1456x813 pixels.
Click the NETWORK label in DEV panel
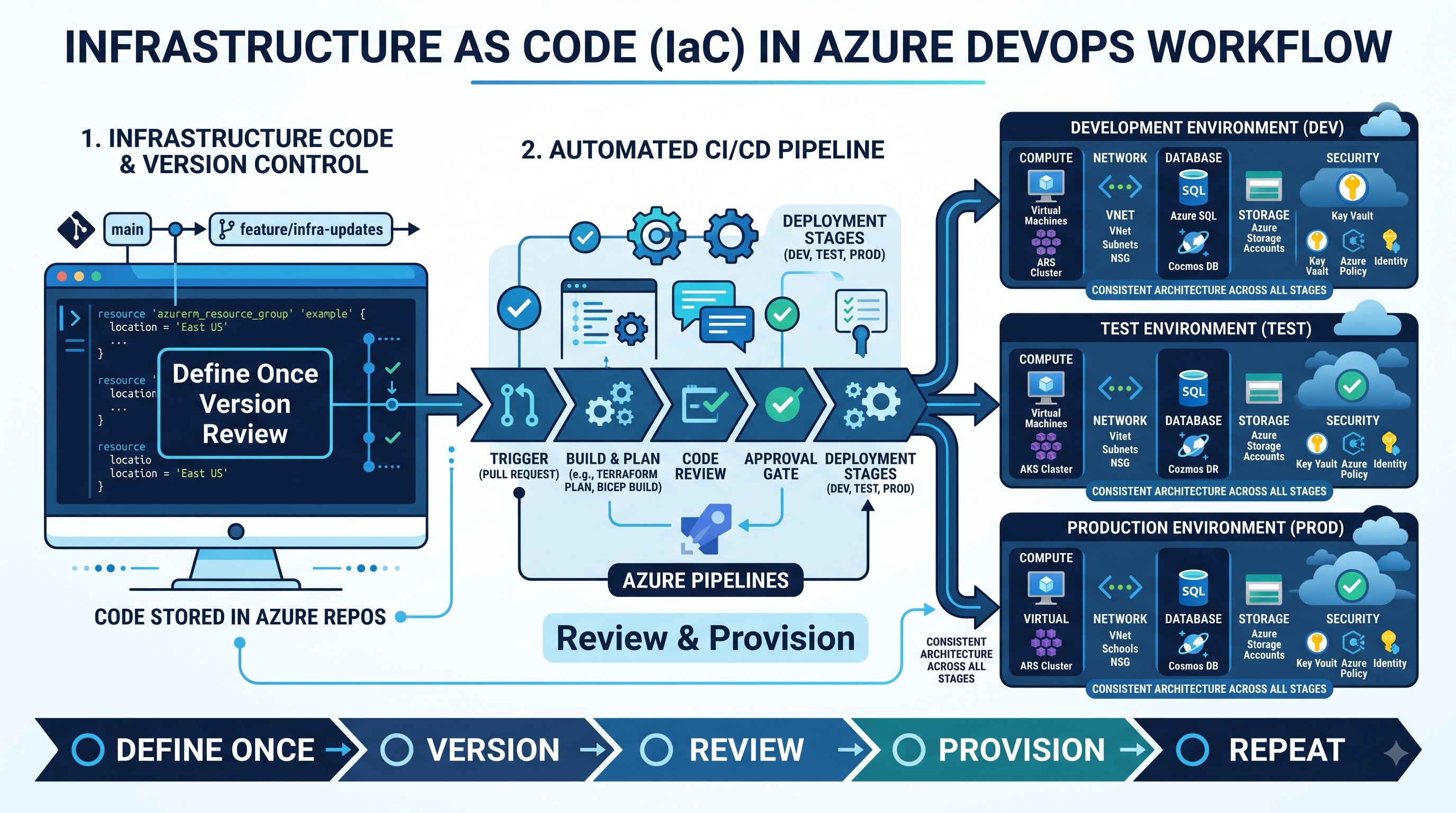click(x=1120, y=158)
